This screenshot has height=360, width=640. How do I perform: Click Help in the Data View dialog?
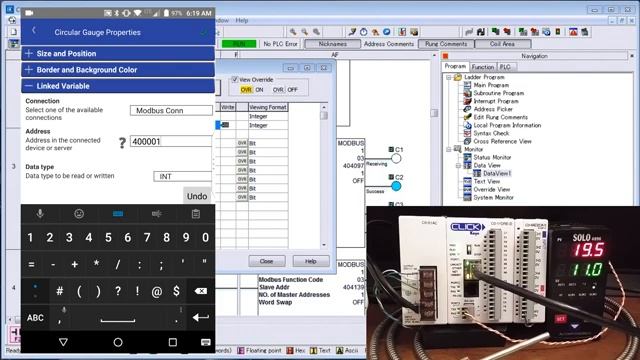click(311, 261)
